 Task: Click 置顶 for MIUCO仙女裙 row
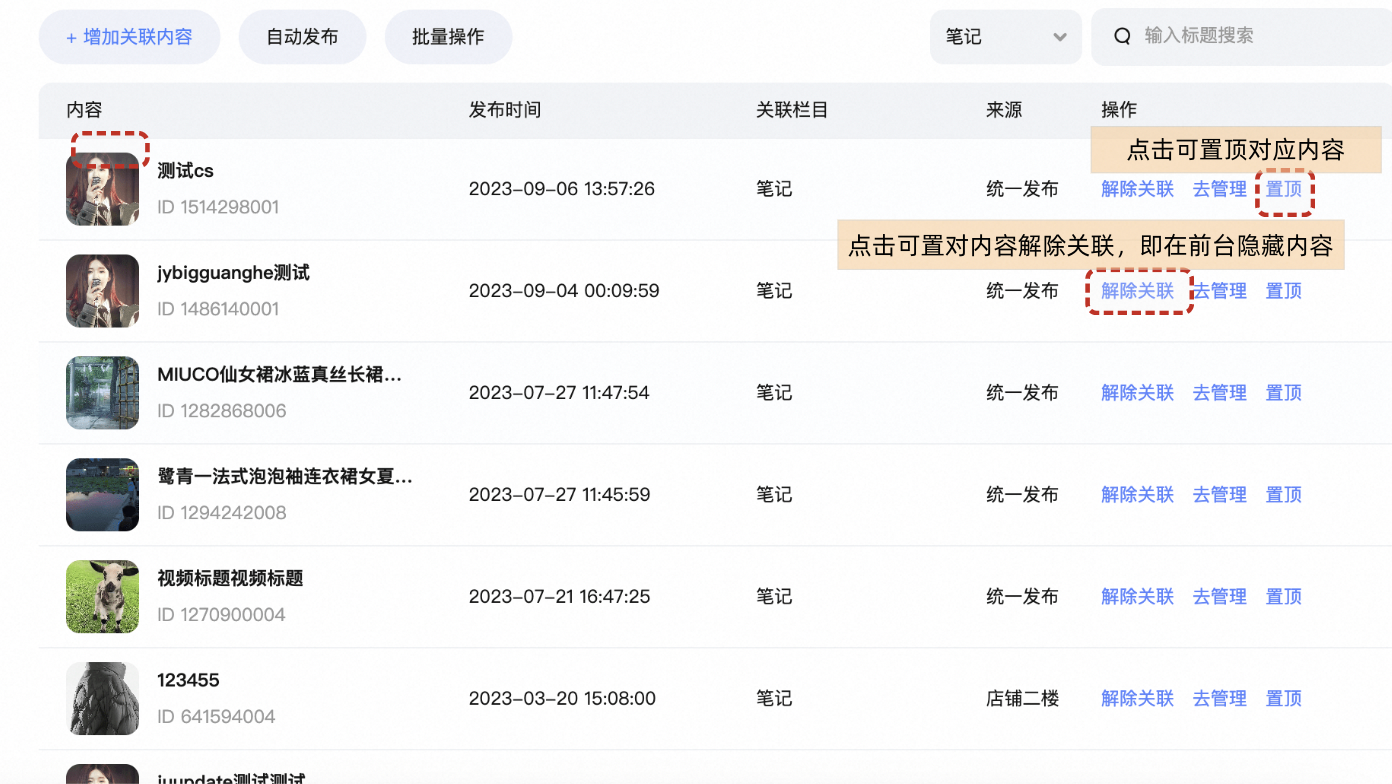coord(1284,393)
